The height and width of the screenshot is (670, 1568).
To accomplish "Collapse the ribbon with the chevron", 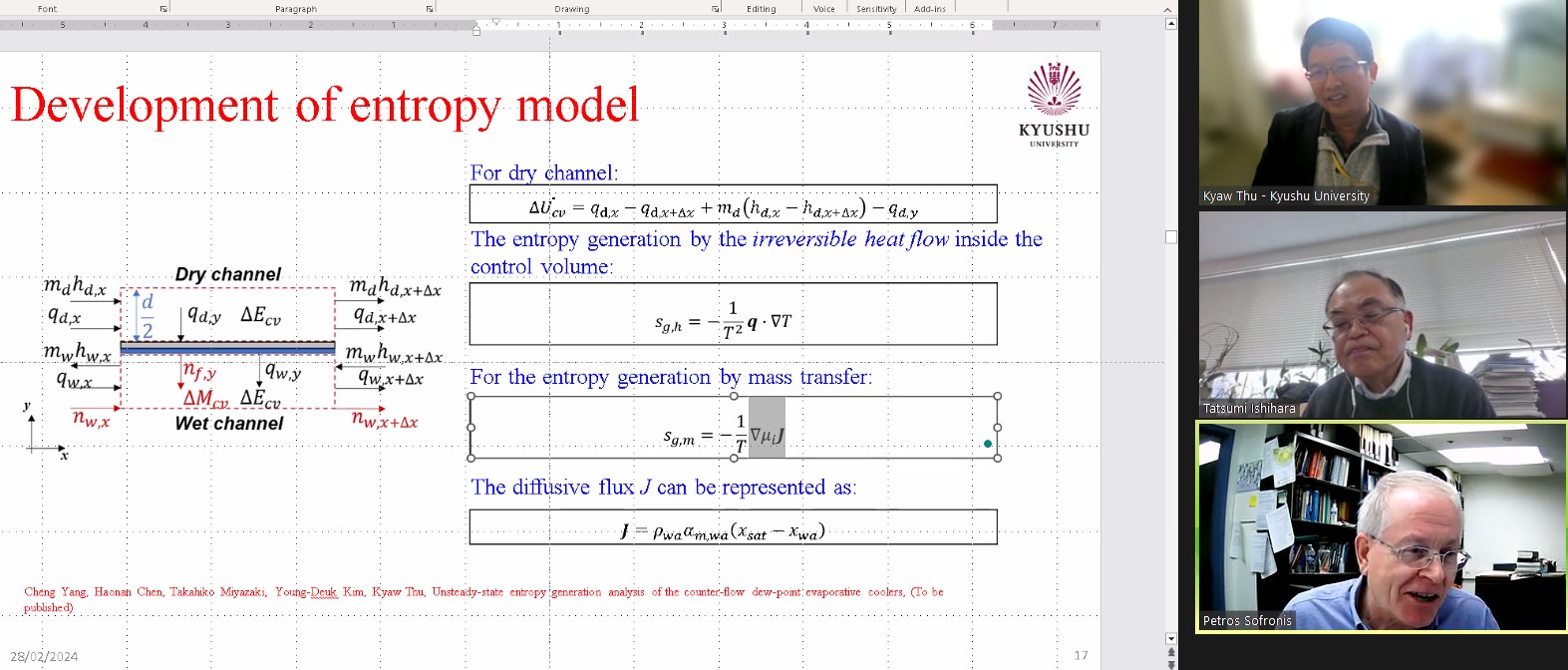I will point(1167,9).
